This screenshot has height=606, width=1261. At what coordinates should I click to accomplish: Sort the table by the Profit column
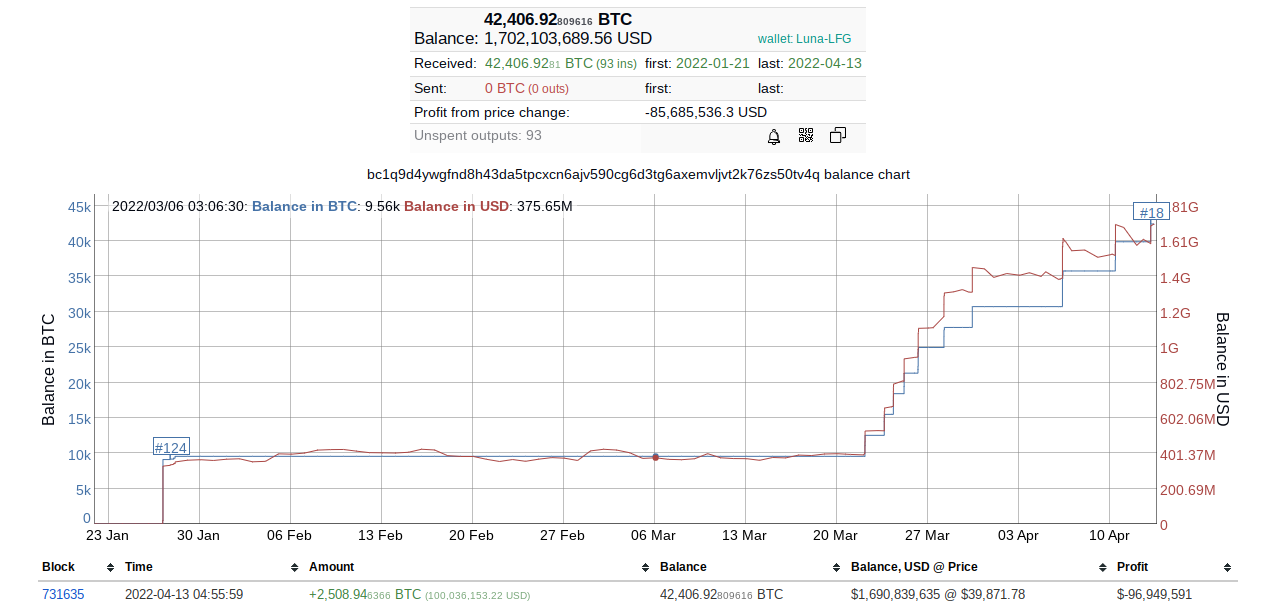[x=1227, y=568]
